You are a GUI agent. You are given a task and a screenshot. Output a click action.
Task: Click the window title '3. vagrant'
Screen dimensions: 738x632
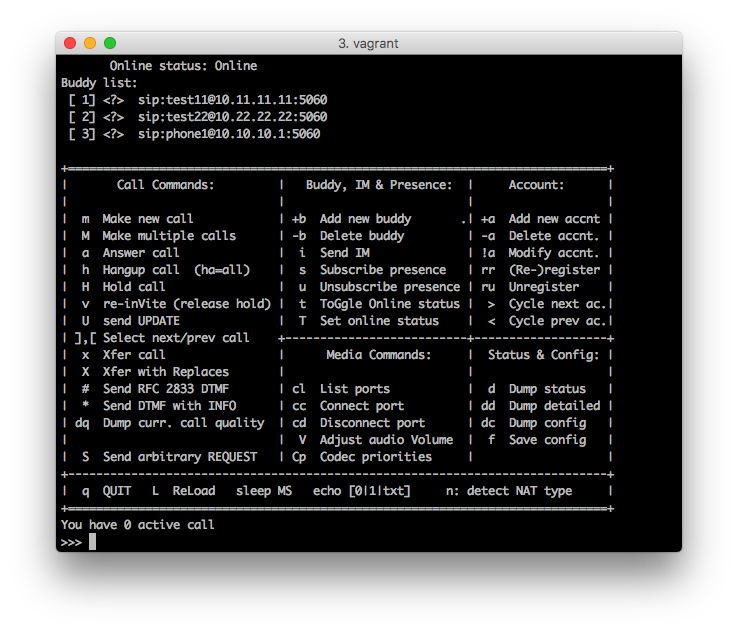pos(368,44)
